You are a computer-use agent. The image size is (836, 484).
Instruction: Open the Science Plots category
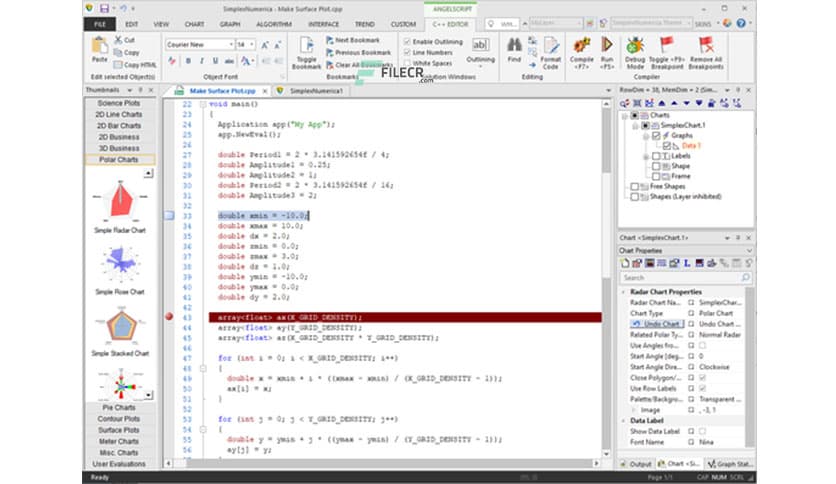click(x=119, y=103)
